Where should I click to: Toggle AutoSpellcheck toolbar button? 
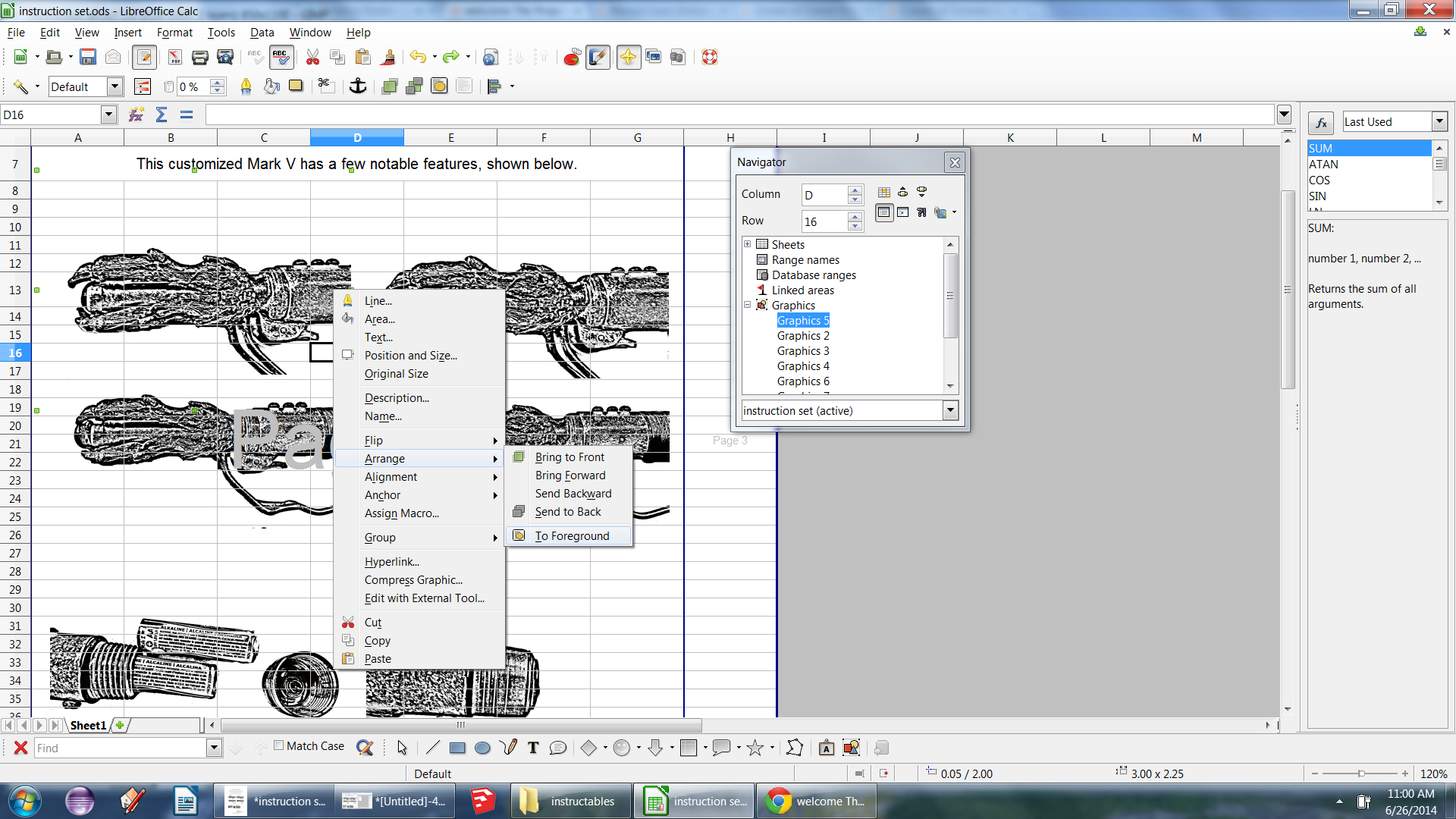(x=281, y=57)
